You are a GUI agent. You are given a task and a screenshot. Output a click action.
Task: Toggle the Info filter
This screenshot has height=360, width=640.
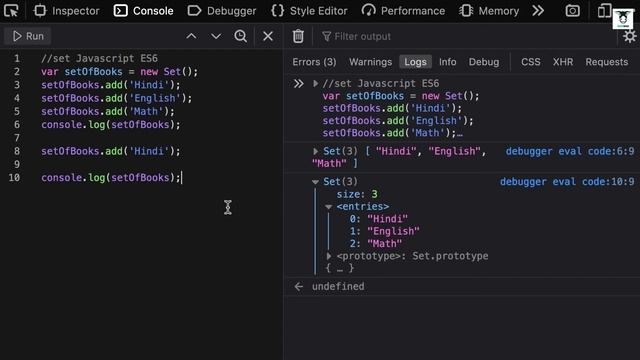(447, 62)
